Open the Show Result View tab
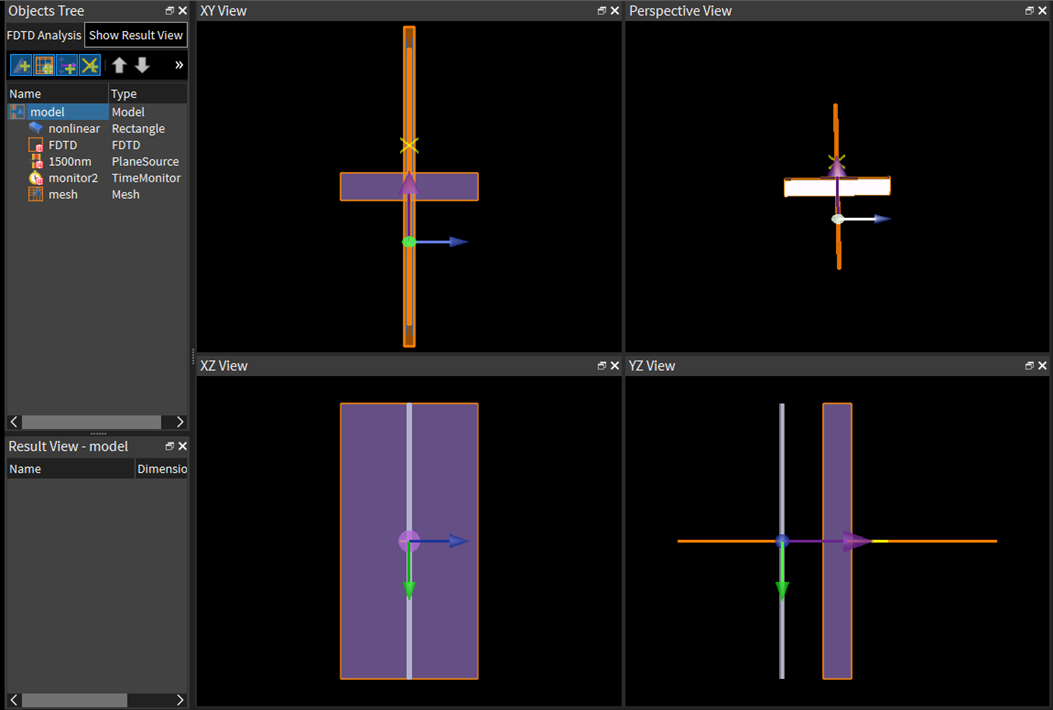The height and width of the screenshot is (710, 1053). click(136, 36)
